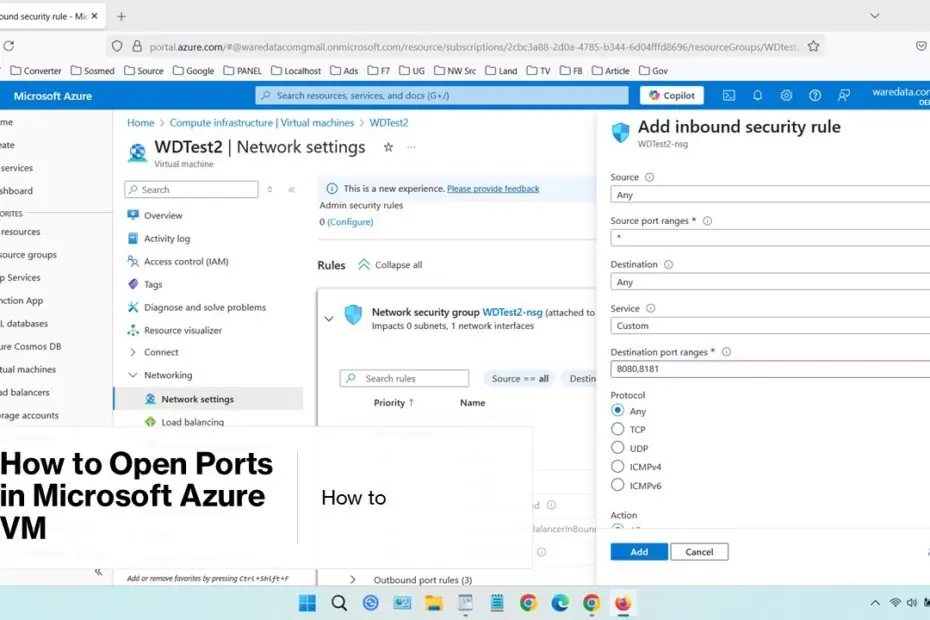The width and height of the screenshot is (930, 620).
Task: Click the Copilot button
Action: (671, 96)
